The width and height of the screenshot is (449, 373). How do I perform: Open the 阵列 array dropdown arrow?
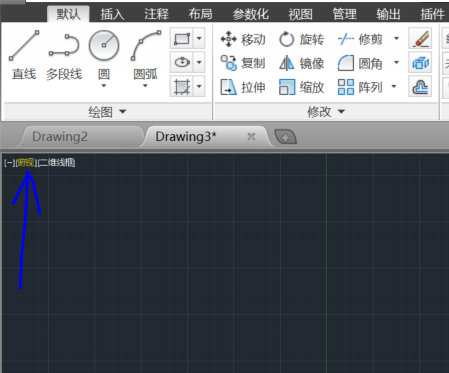(x=394, y=87)
